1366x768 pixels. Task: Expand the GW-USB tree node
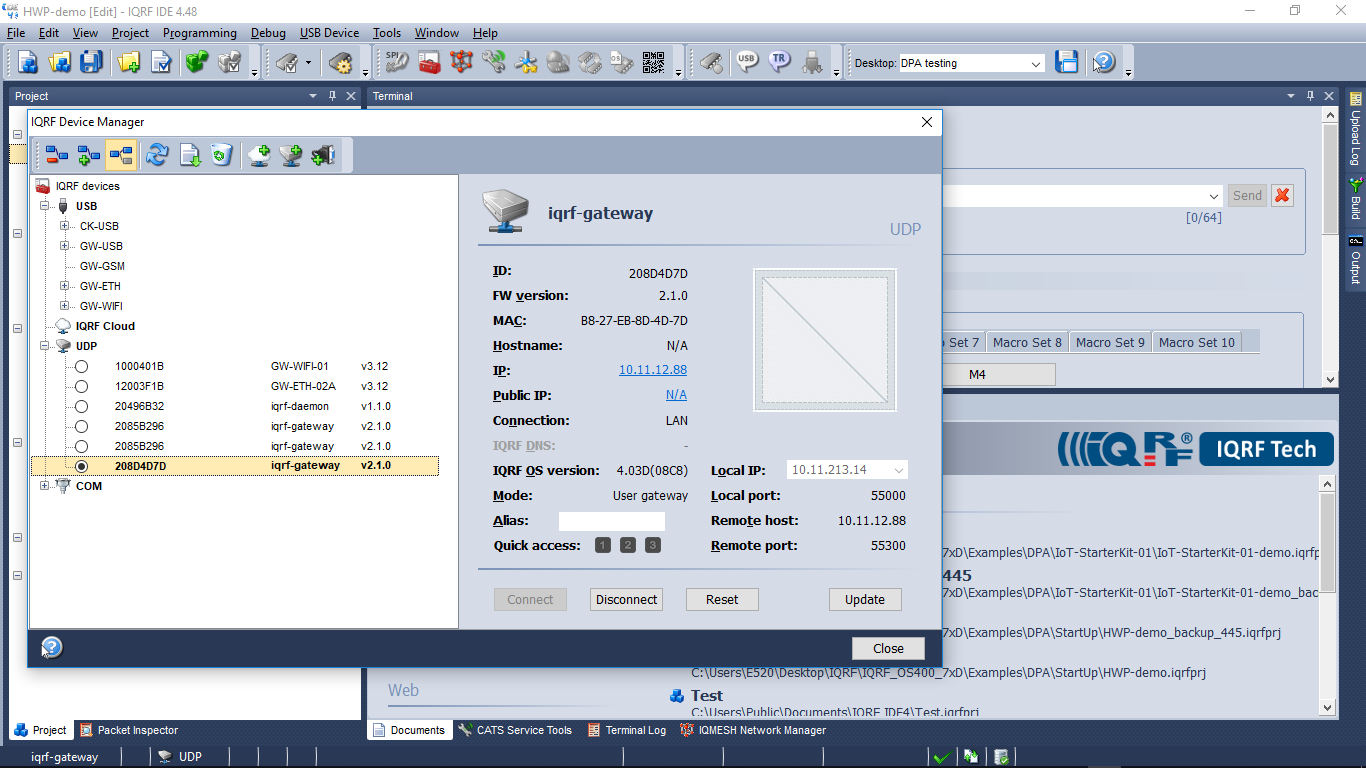[x=64, y=246]
